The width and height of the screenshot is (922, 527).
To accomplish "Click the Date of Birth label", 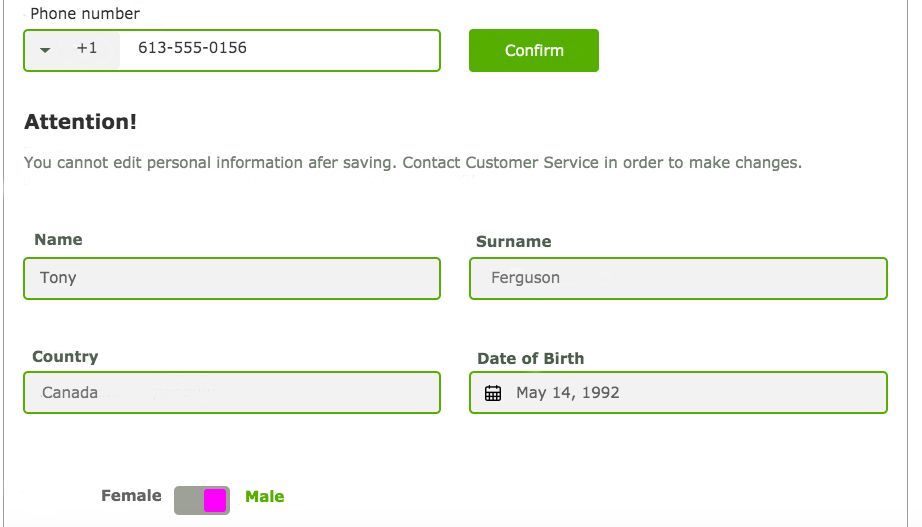I will pyautogui.click(x=530, y=359).
